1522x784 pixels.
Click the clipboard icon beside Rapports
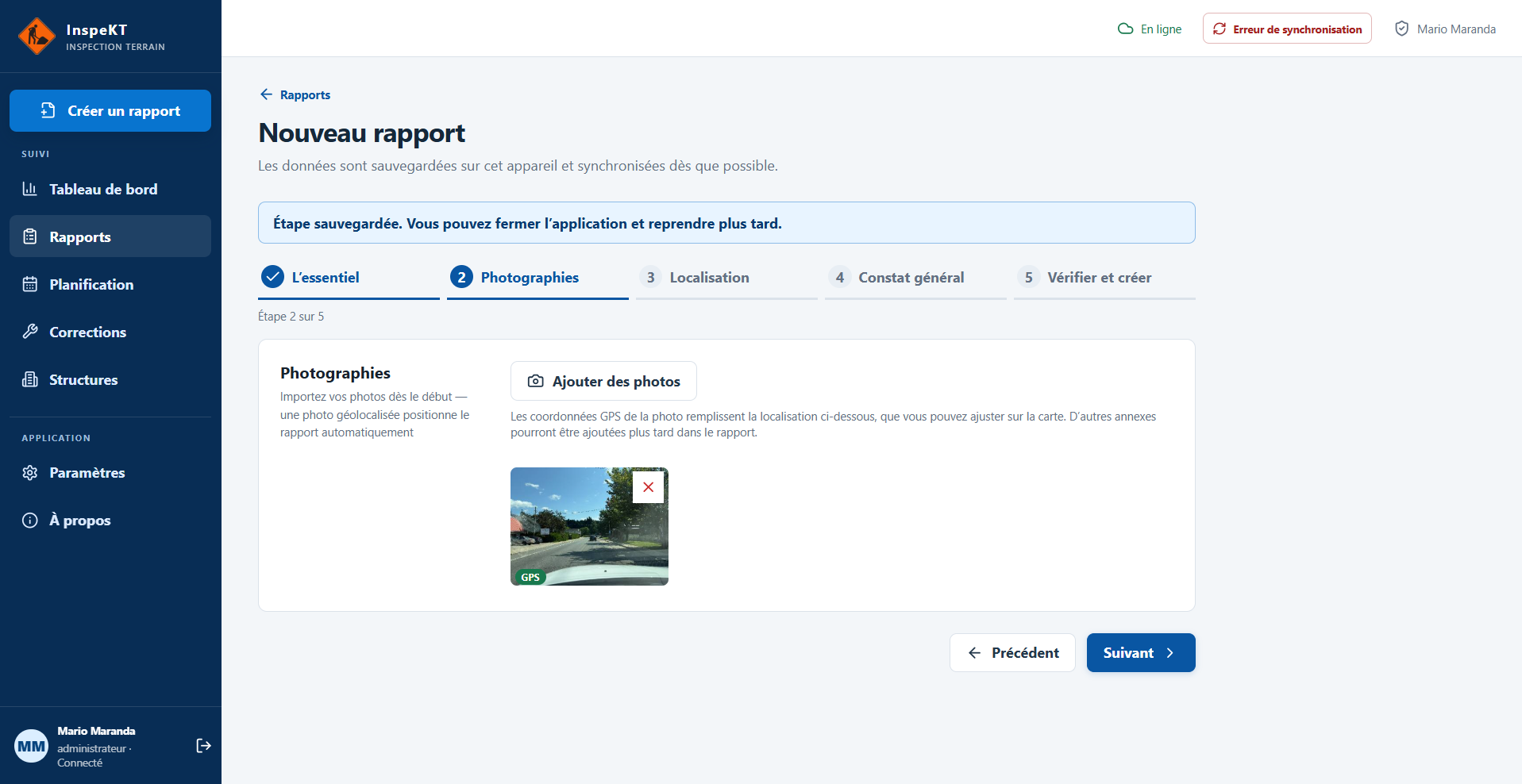coord(30,236)
